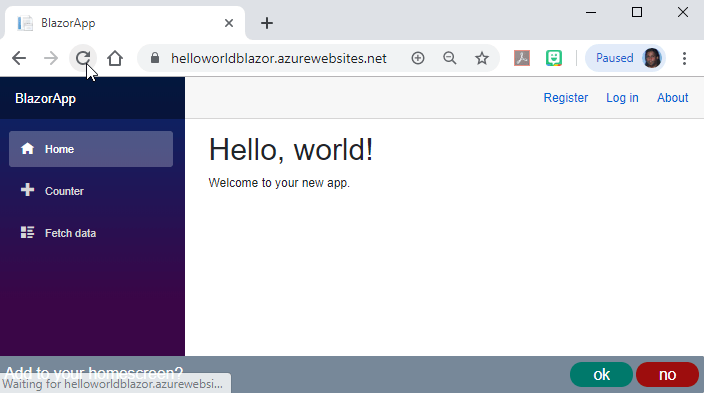Close the BlazorApp tab
Image resolution: width=704 pixels, height=393 pixels.
point(229,23)
